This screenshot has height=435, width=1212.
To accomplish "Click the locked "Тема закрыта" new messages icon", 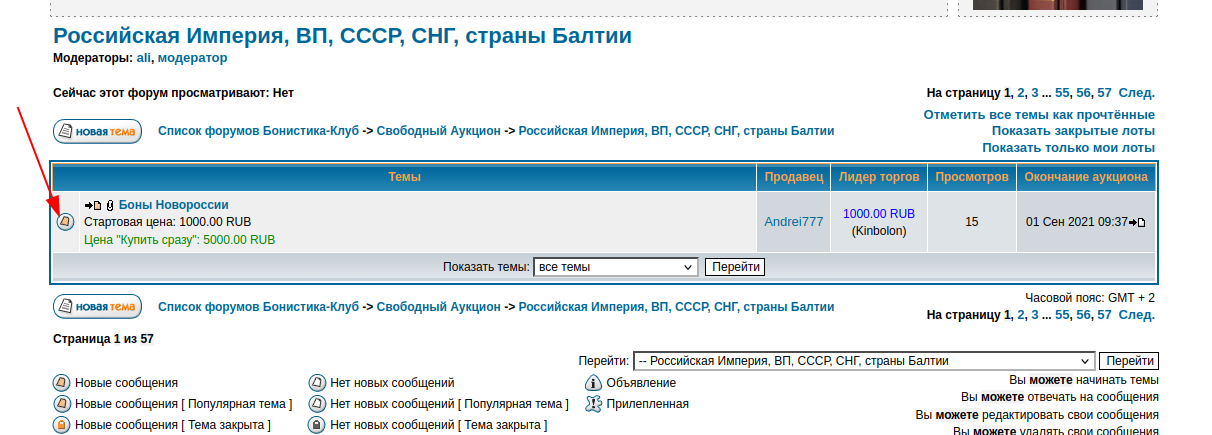I will click(61, 425).
